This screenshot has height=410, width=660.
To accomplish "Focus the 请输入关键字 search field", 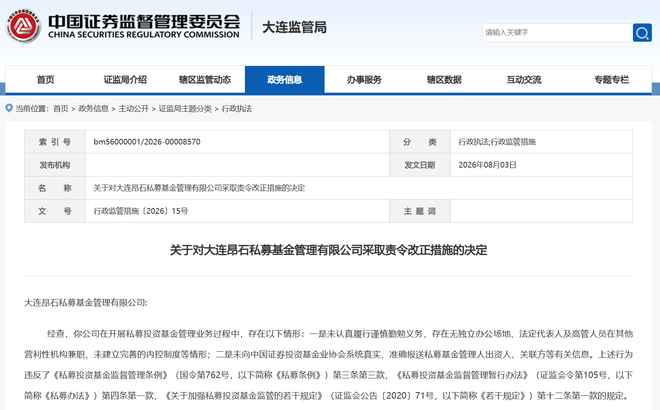I will (557, 32).
